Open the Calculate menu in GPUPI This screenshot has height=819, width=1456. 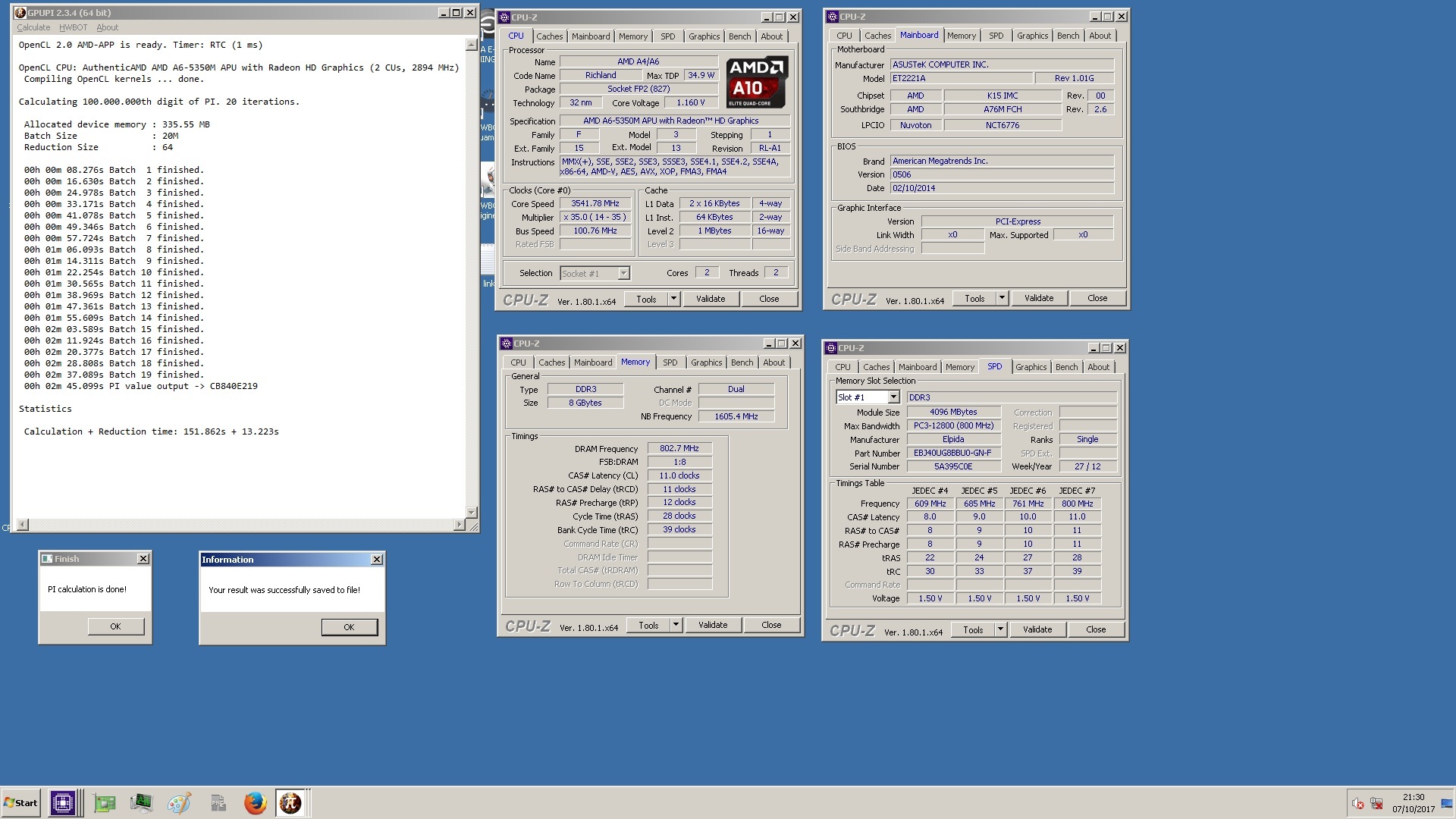click(33, 27)
